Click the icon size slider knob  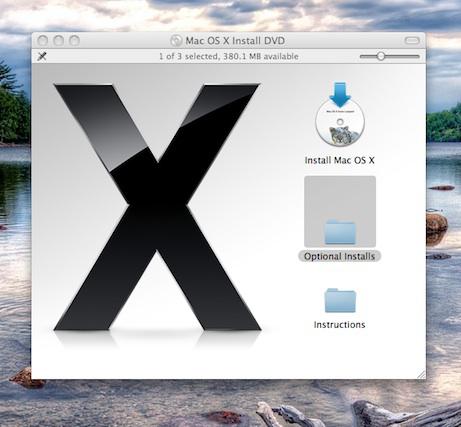(381, 56)
